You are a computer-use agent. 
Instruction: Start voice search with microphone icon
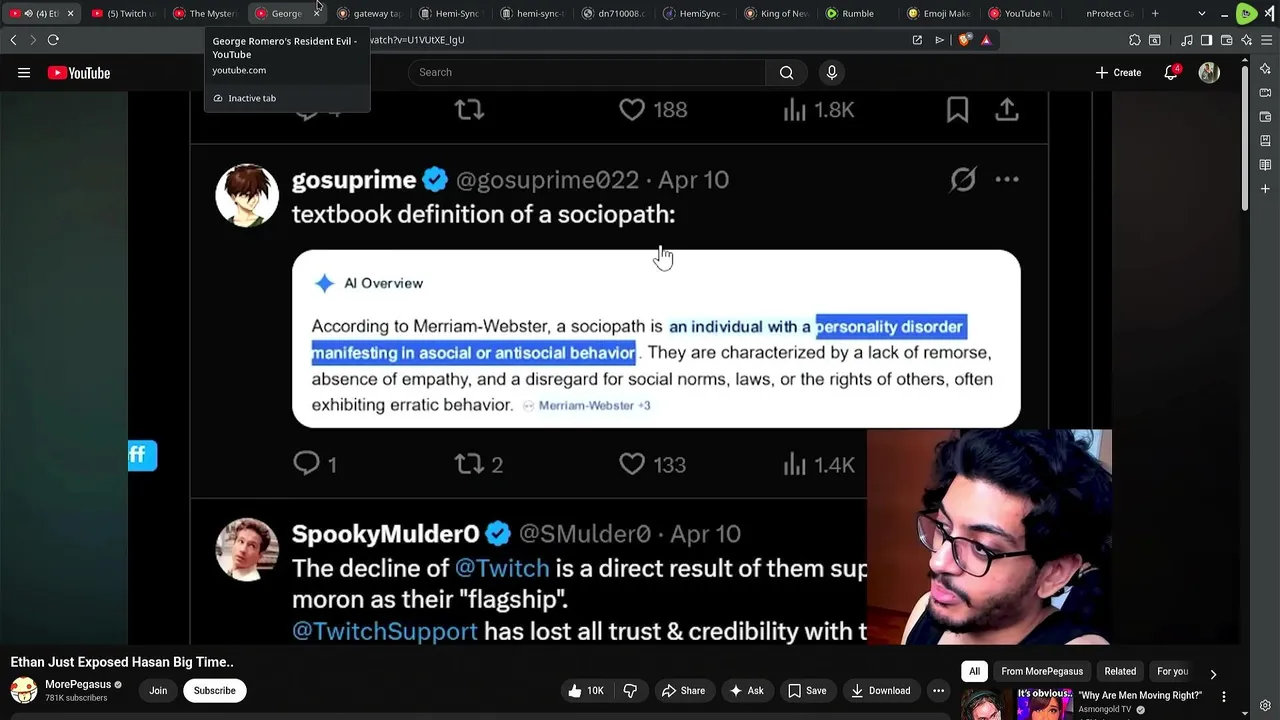(831, 72)
